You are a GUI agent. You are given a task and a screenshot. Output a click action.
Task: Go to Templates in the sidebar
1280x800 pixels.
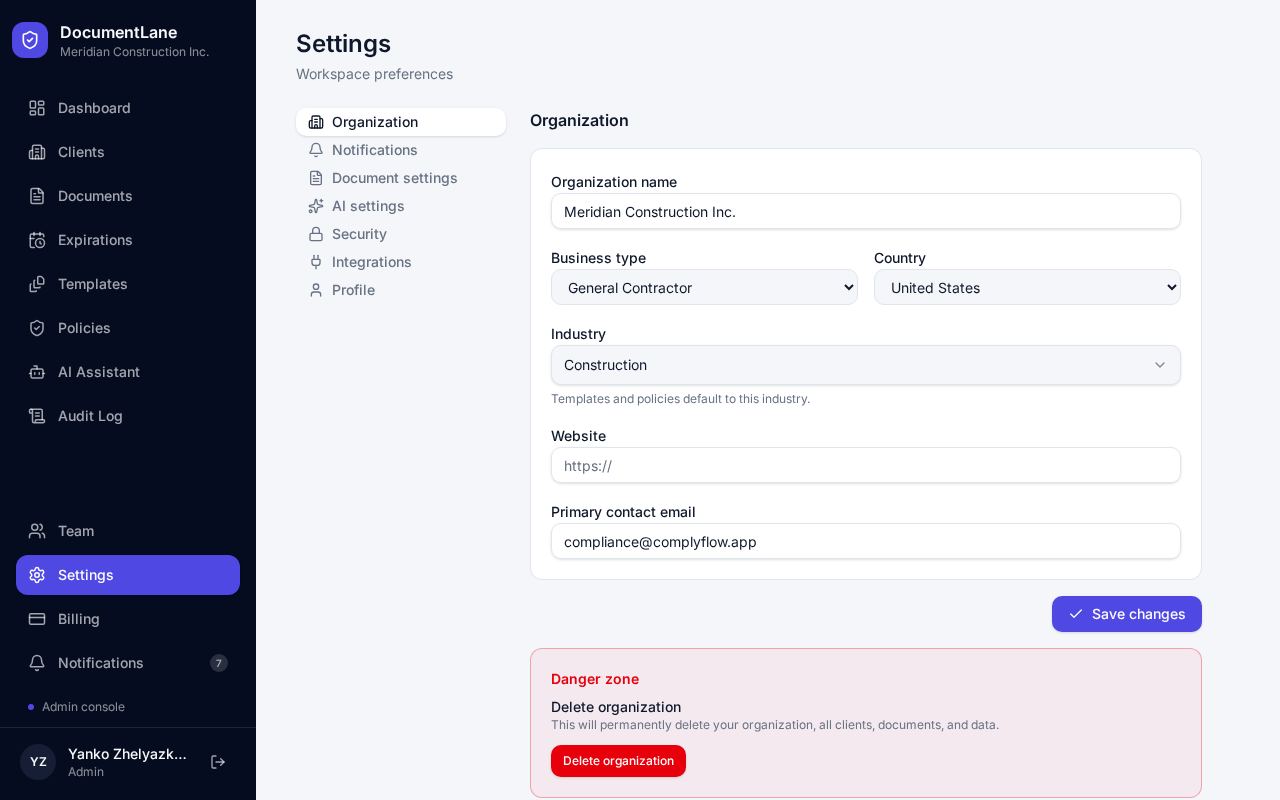[x=128, y=284]
